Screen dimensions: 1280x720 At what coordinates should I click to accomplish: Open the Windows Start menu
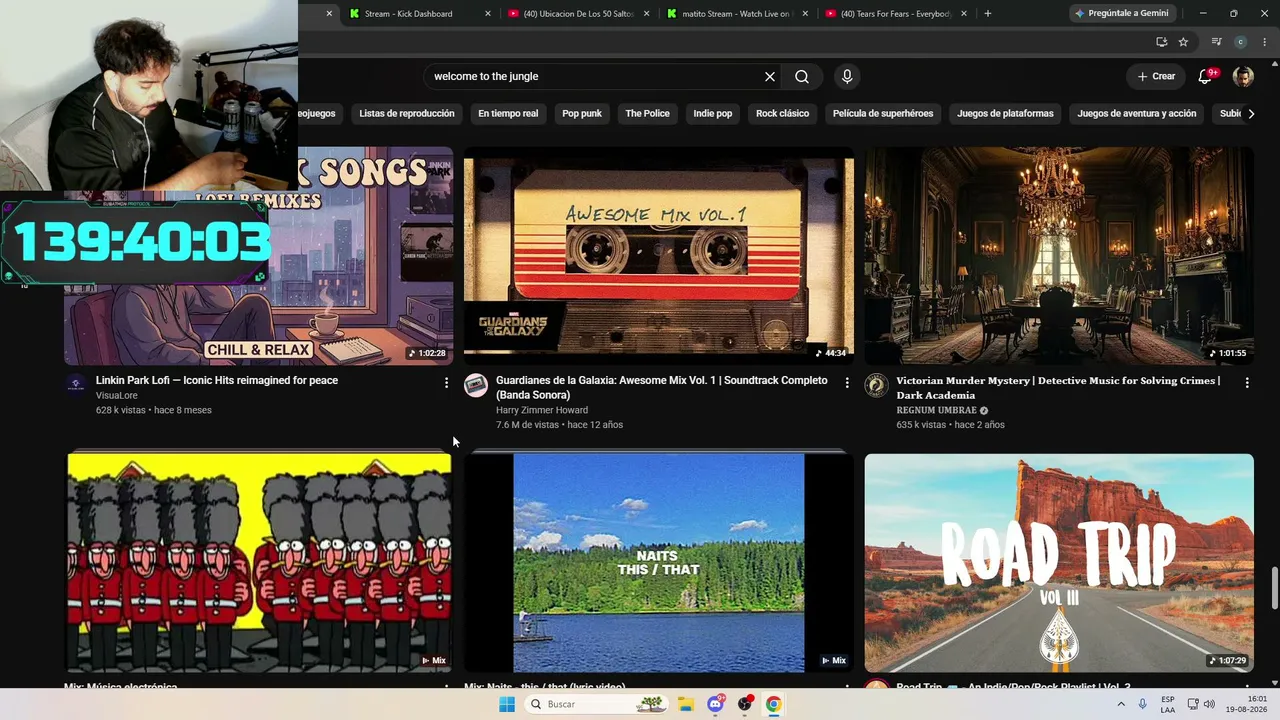coord(507,704)
